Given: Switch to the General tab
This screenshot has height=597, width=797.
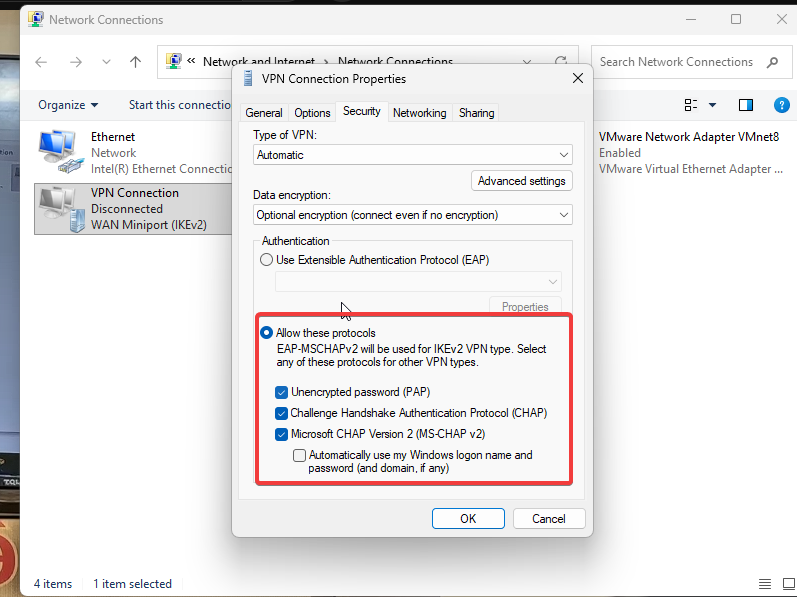Looking at the screenshot, I should coord(264,113).
